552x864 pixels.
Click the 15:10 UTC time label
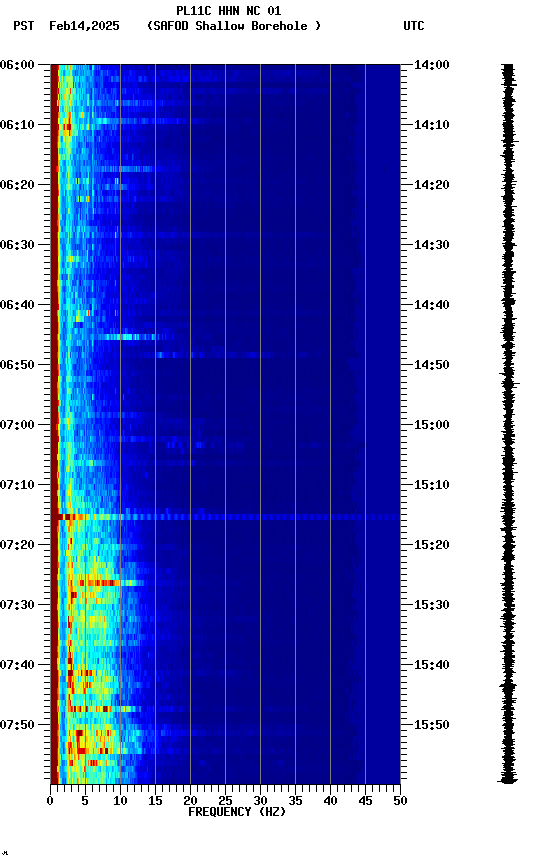point(432,485)
